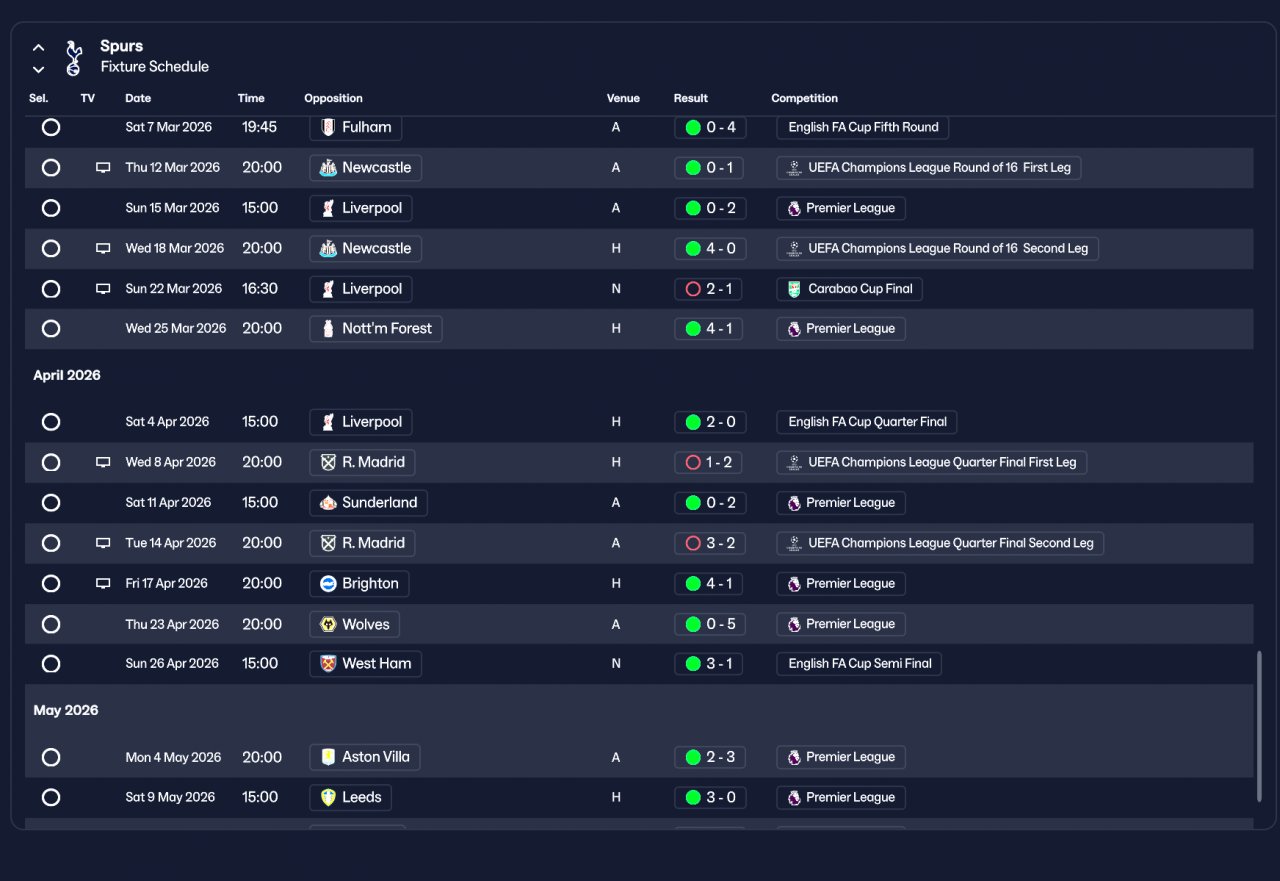Click Premier League logo in the Aston Villa row
1280x881 pixels.
point(794,757)
